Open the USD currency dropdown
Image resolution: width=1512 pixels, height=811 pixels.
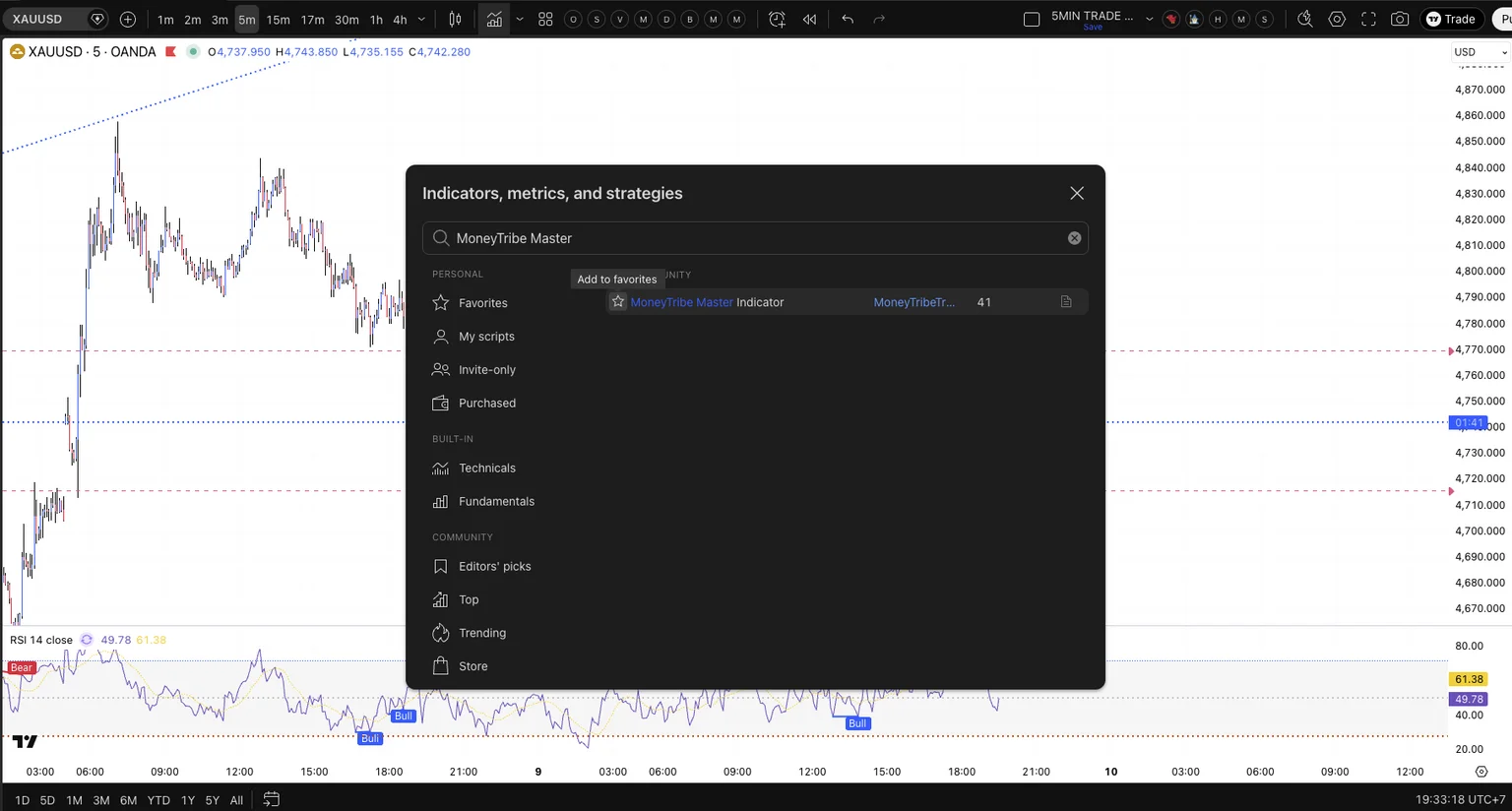tap(1480, 51)
